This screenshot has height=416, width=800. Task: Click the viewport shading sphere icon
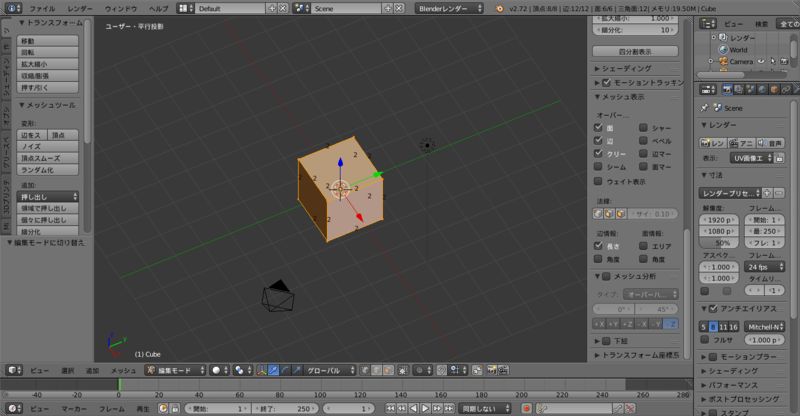tap(220, 370)
